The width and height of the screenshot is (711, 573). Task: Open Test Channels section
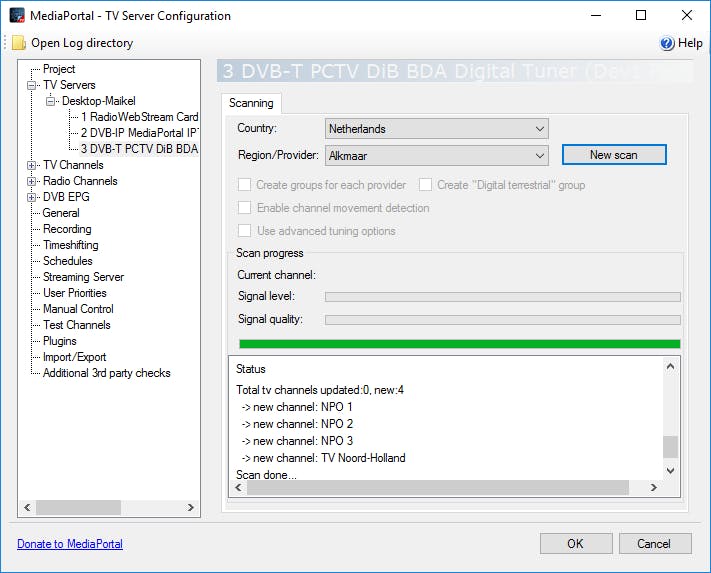pos(77,325)
